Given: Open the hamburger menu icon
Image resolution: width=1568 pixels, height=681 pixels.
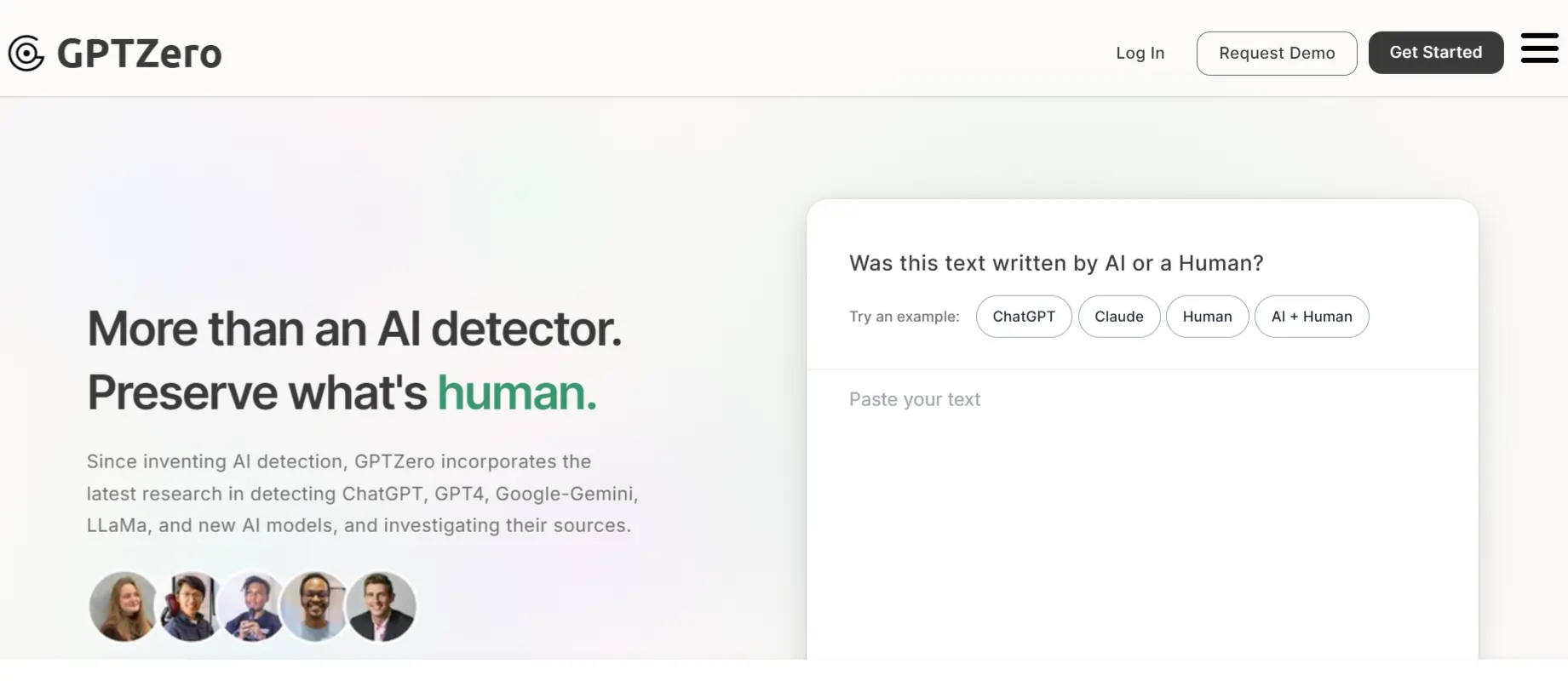Looking at the screenshot, I should 1539,49.
